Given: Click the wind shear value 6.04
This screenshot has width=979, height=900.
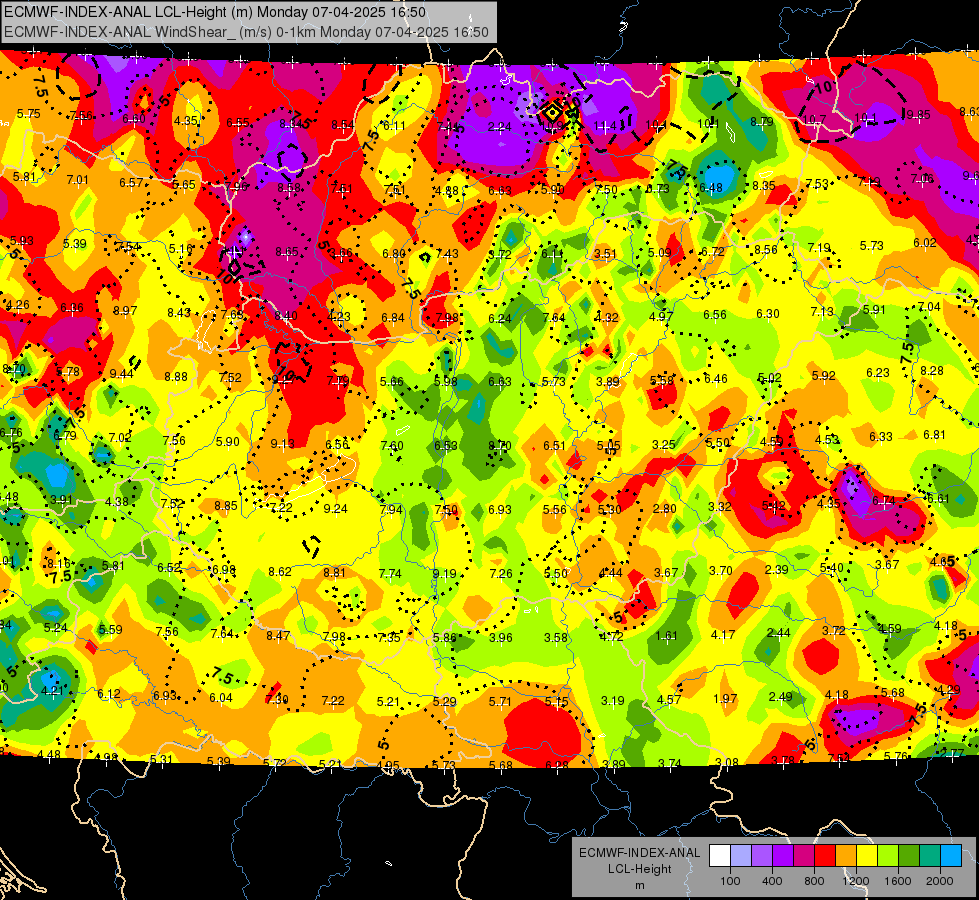Looking at the screenshot, I should [x=220, y=698].
